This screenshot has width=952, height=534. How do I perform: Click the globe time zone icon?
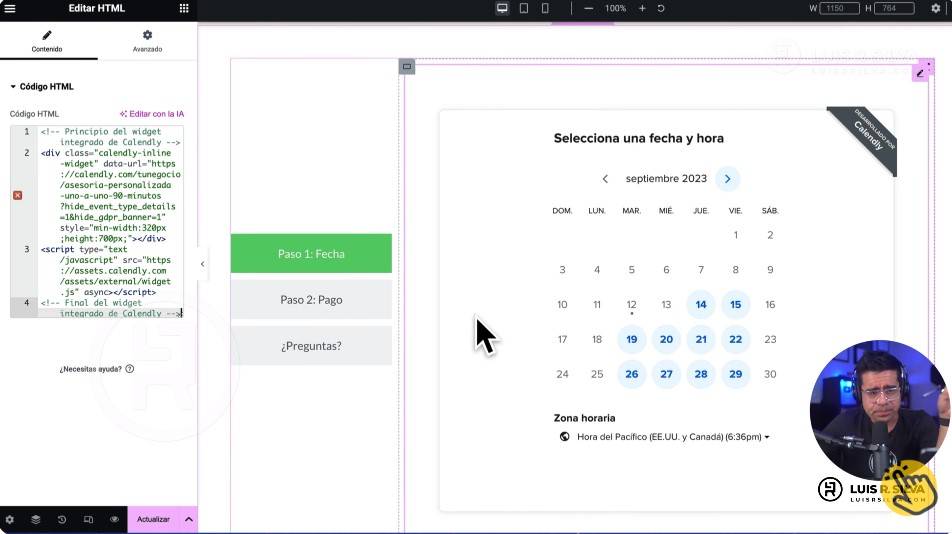pos(565,436)
